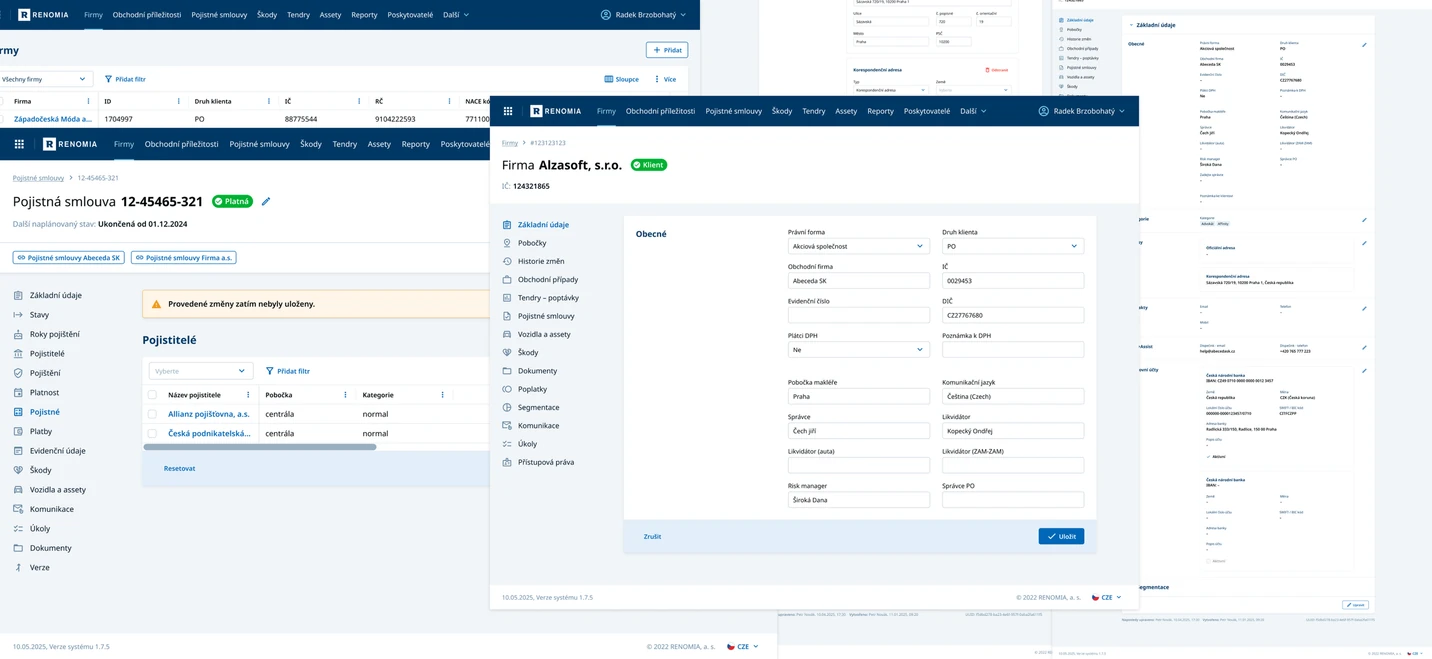Click Přístupová práva icon in Alzasoft sidebar
1432x659 pixels.
point(507,462)
